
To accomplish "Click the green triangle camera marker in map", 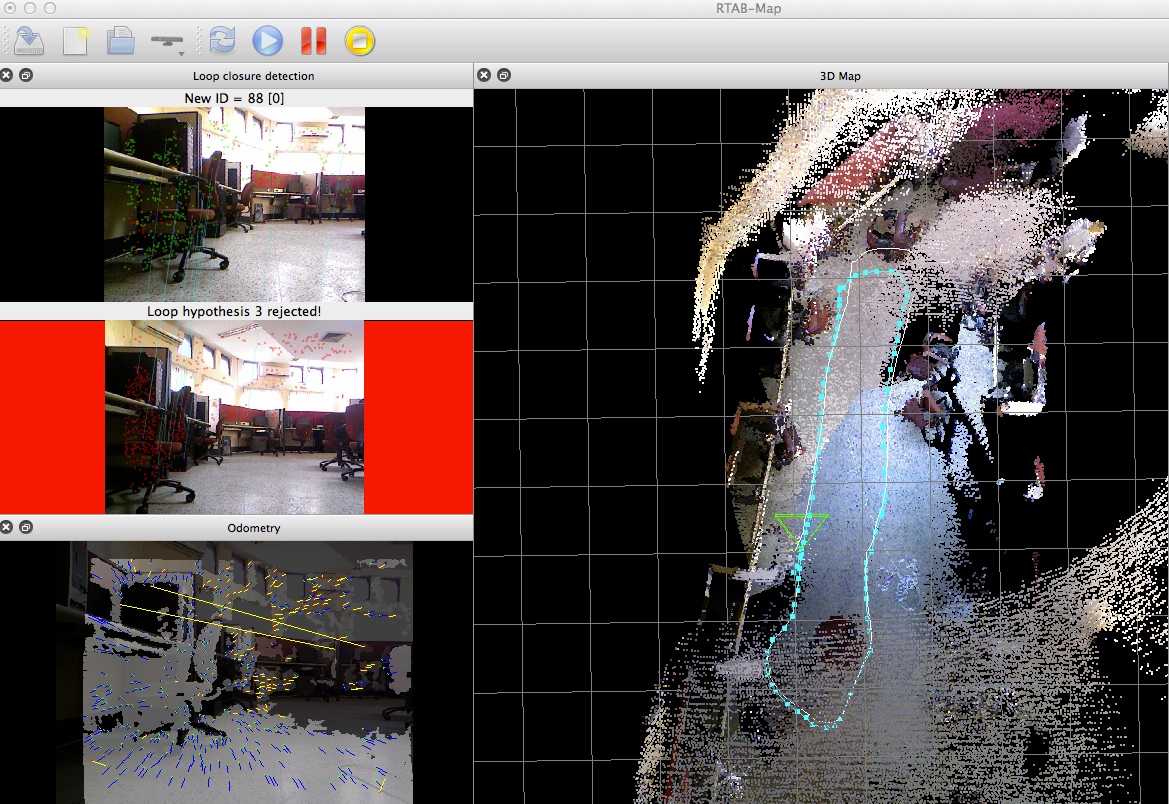I will (x=801, y=526).
